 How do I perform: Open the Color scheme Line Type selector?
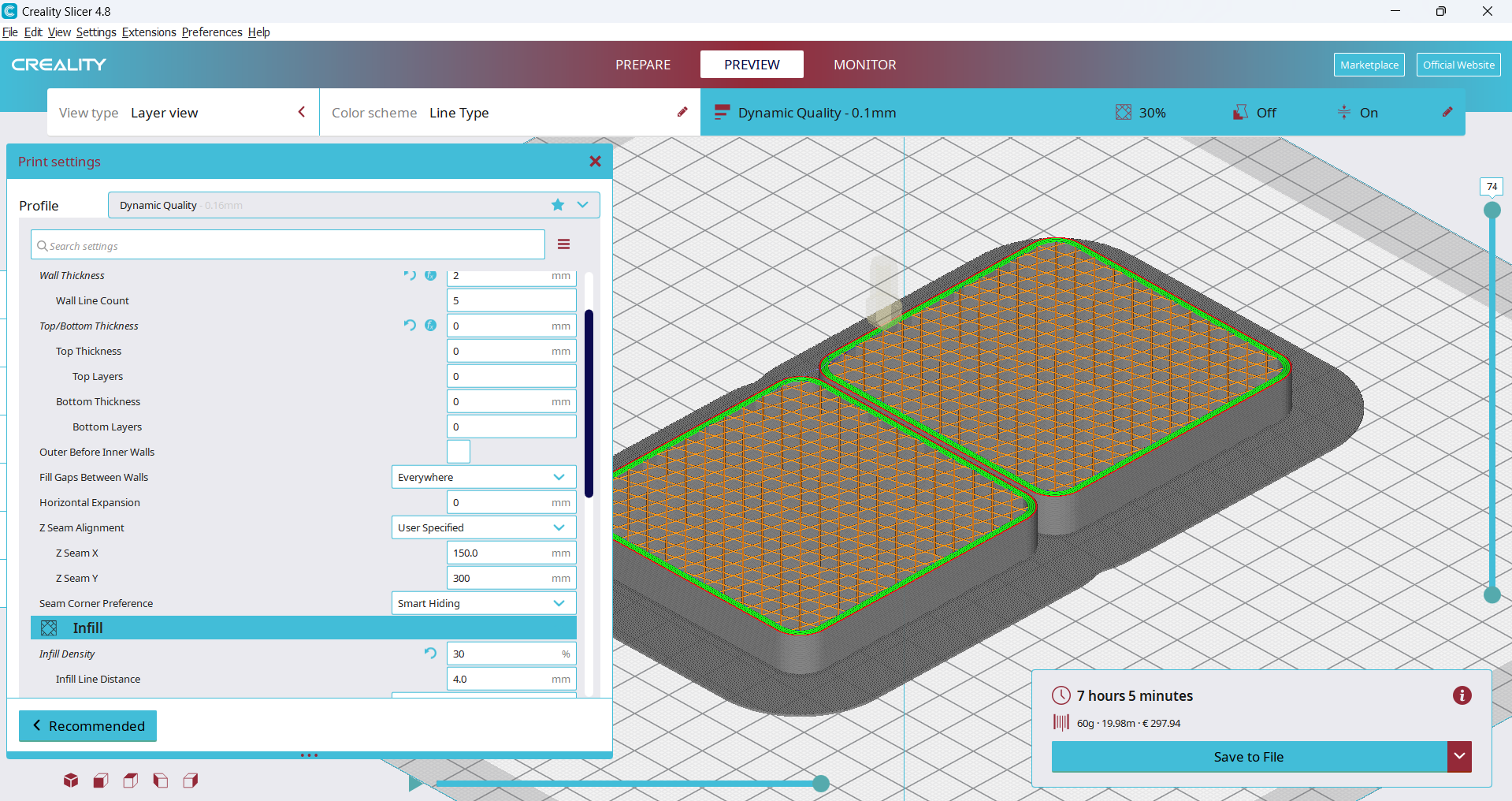coord(510,112)
